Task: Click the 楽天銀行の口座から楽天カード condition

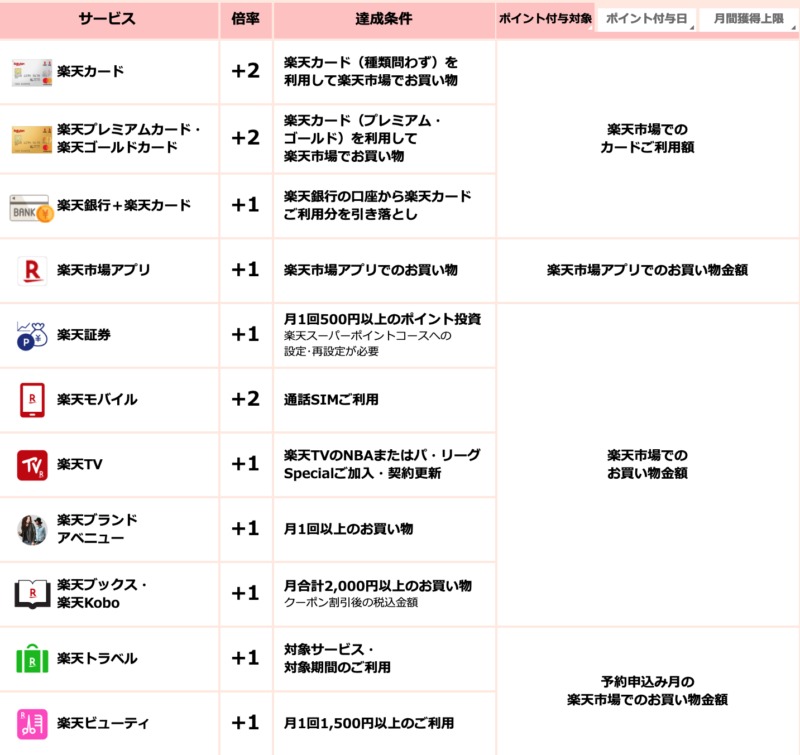Action: 378,205
